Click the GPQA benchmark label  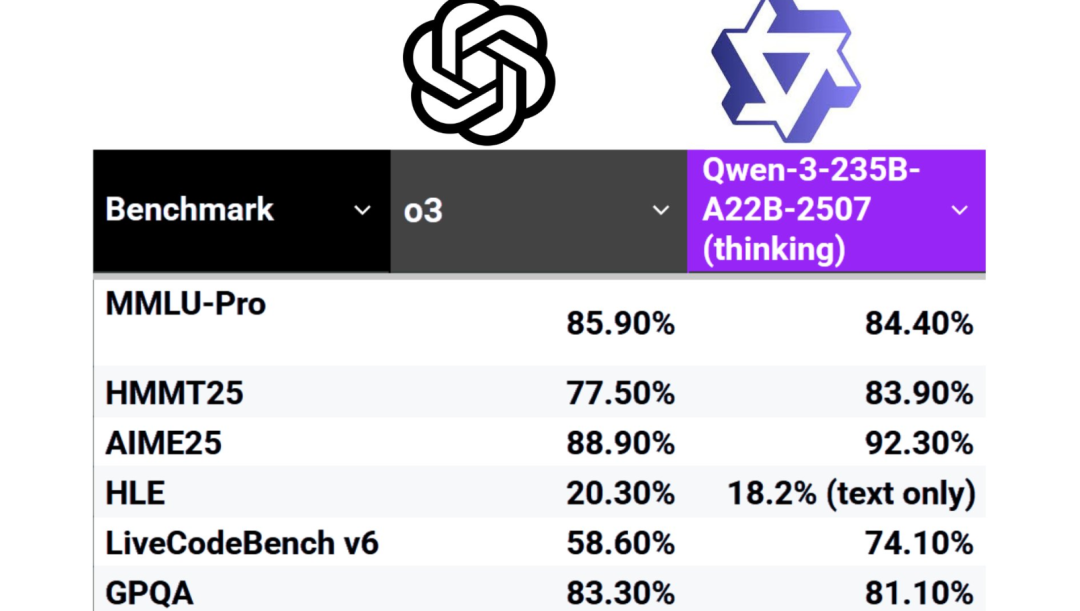149,593
